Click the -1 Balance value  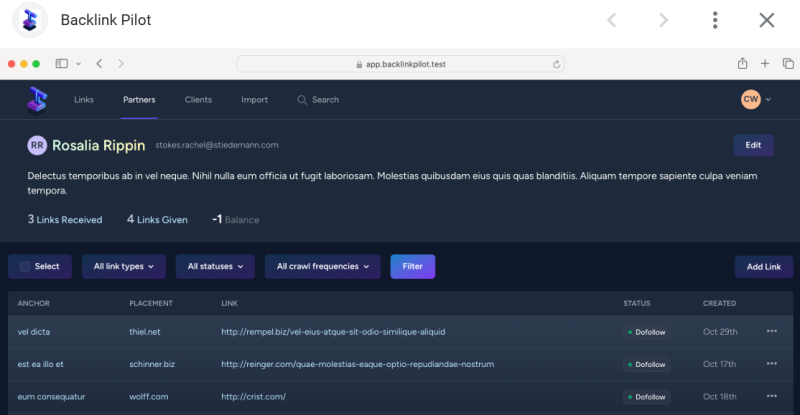point(236,219)
